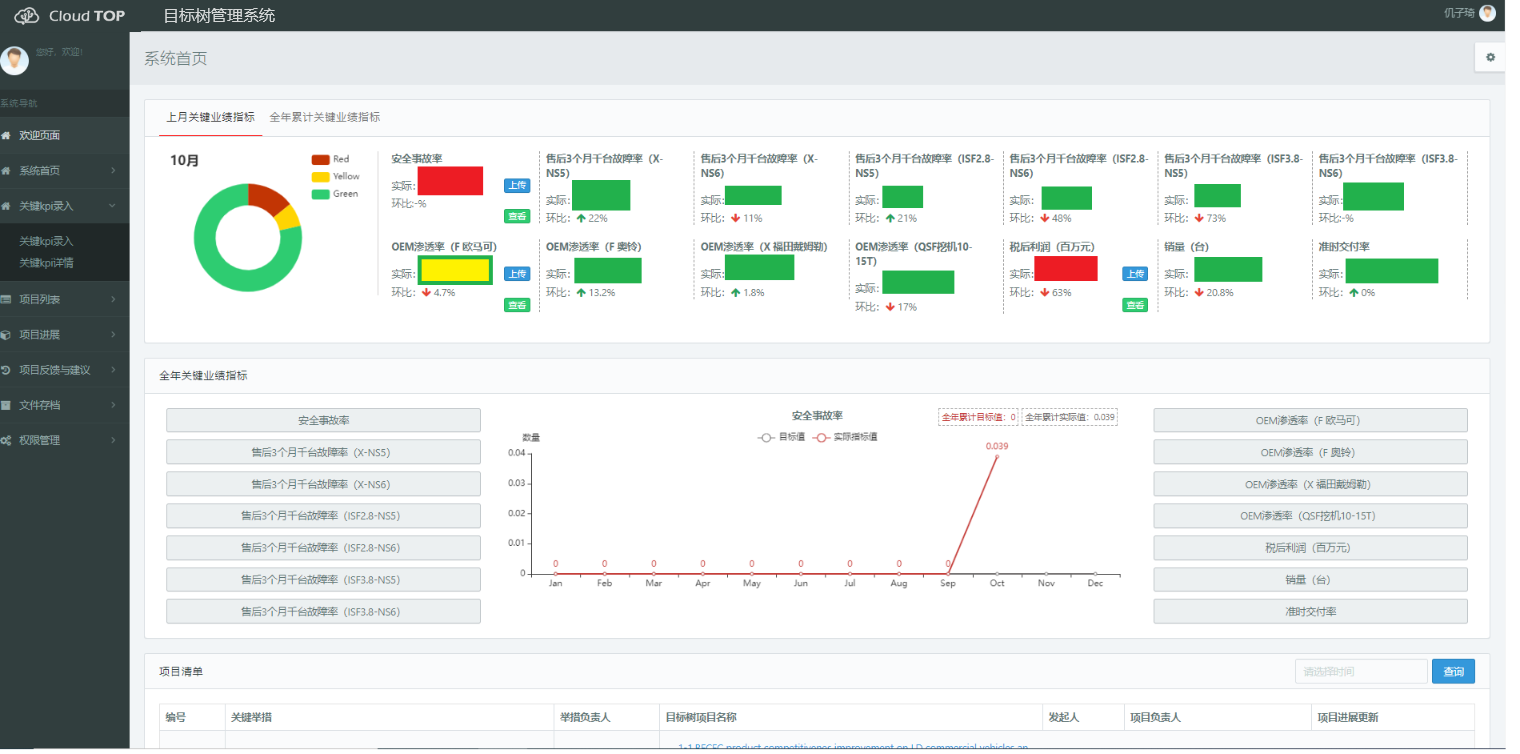Click 查看 for OEM渗透率 (F 欧马可)
Image resolution: width=1520 pixels, height=754 pixels.
[x=516, y=305]
